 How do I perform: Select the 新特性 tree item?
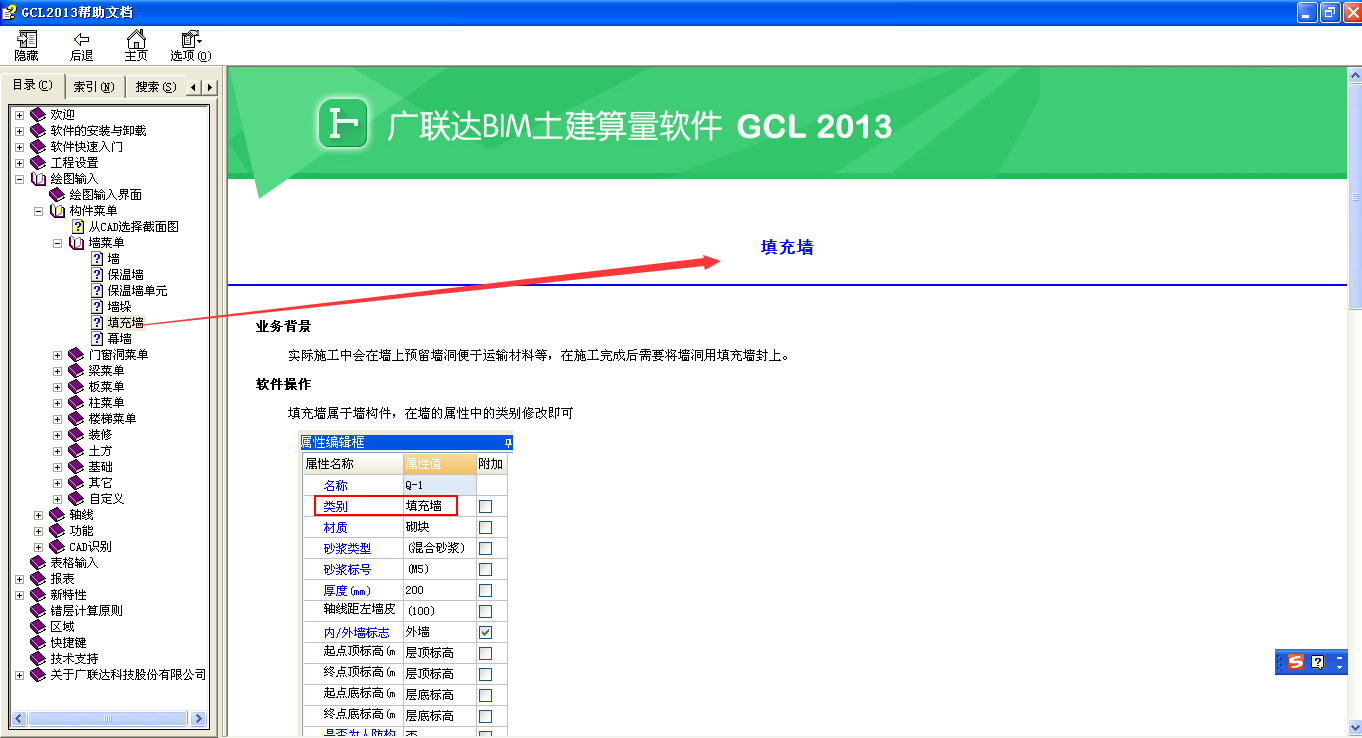69,595
